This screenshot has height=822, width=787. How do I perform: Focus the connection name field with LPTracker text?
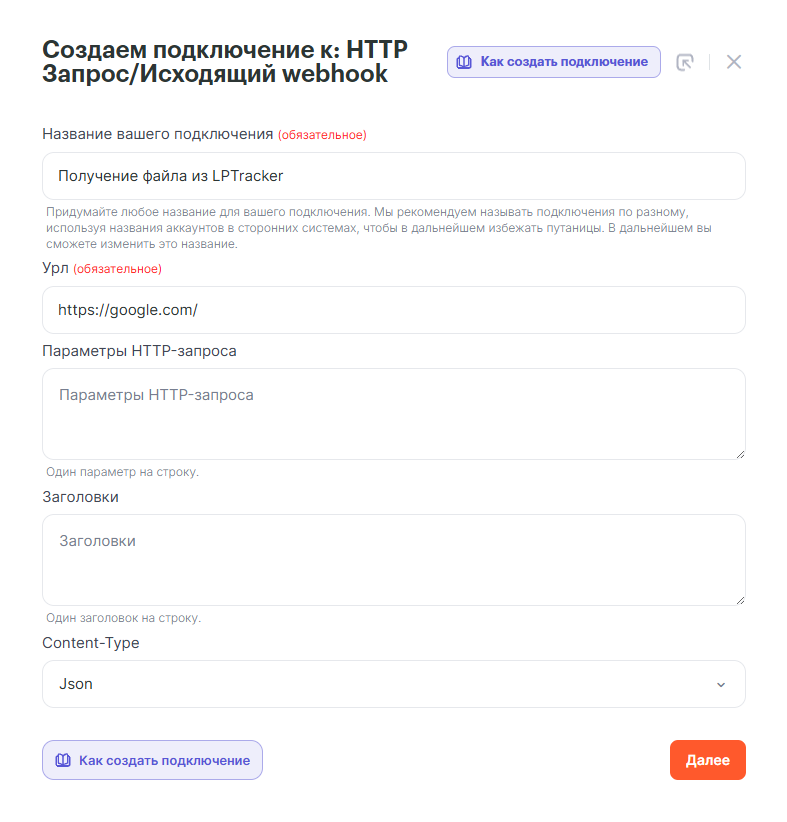click(393, 176)
